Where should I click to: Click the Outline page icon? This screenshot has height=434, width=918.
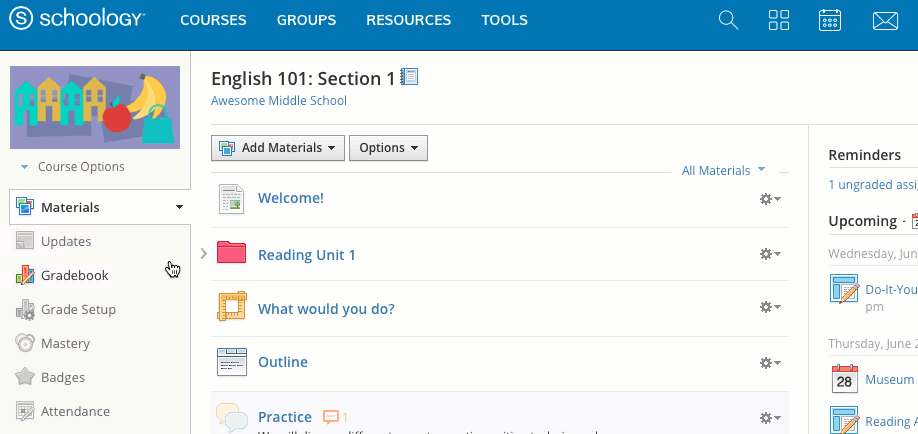[x=231, y=362]
